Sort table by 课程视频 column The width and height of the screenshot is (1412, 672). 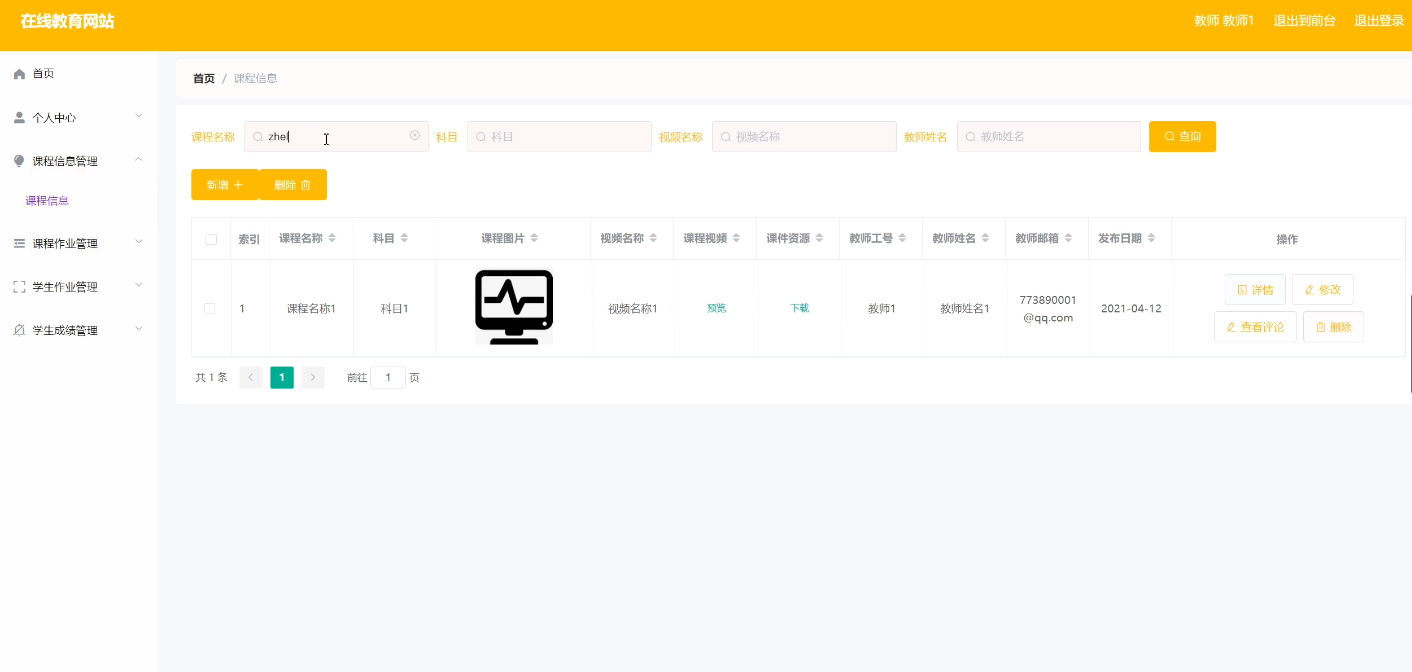(x=737, y=239)
